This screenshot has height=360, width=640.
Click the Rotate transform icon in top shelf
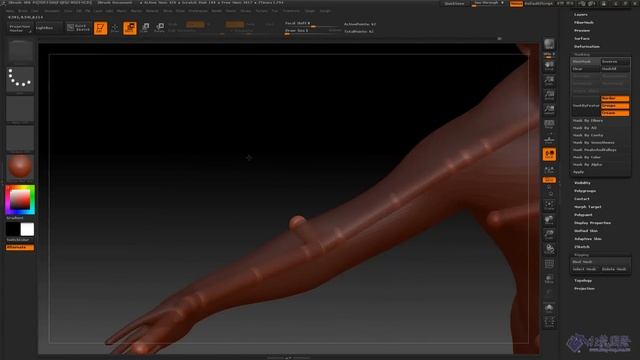click(x=160, y=28)
